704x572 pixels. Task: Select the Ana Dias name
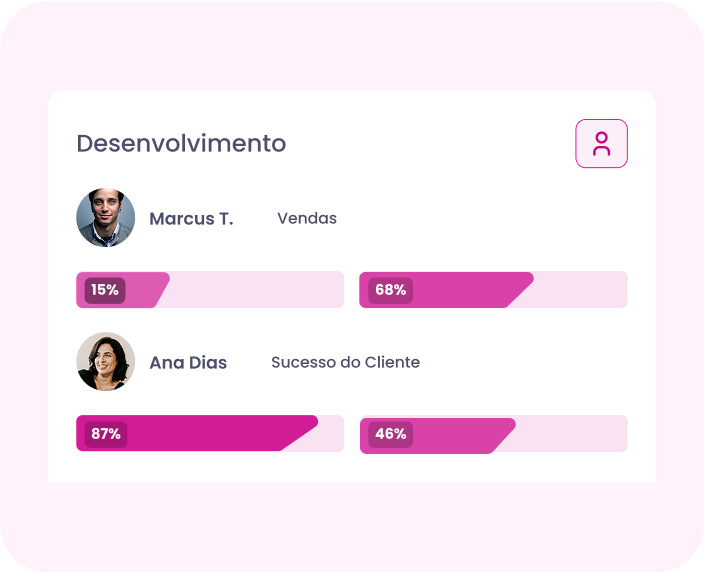click(188, 363)
